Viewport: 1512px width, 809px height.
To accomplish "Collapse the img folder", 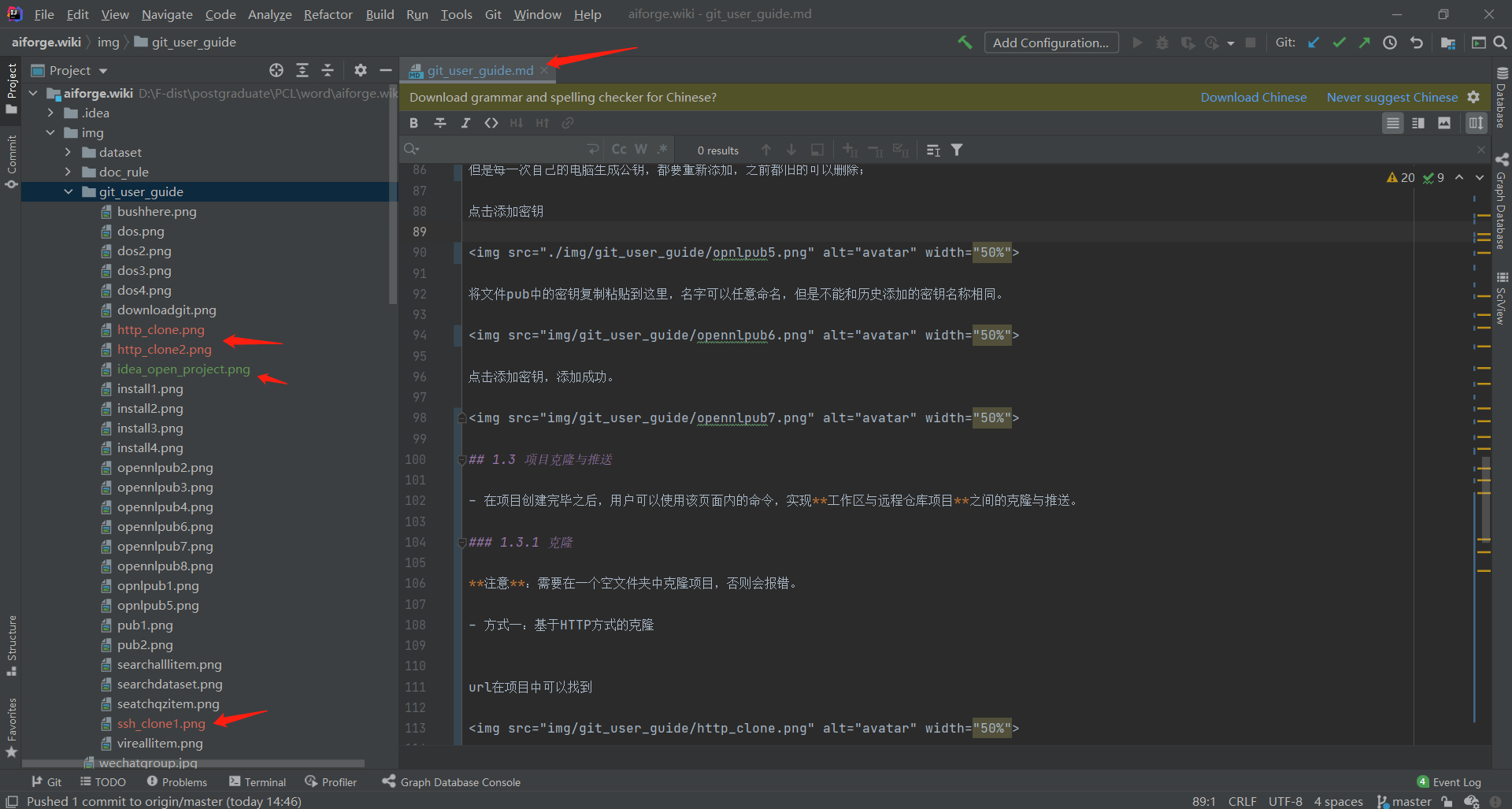I will tap(50, 132).
